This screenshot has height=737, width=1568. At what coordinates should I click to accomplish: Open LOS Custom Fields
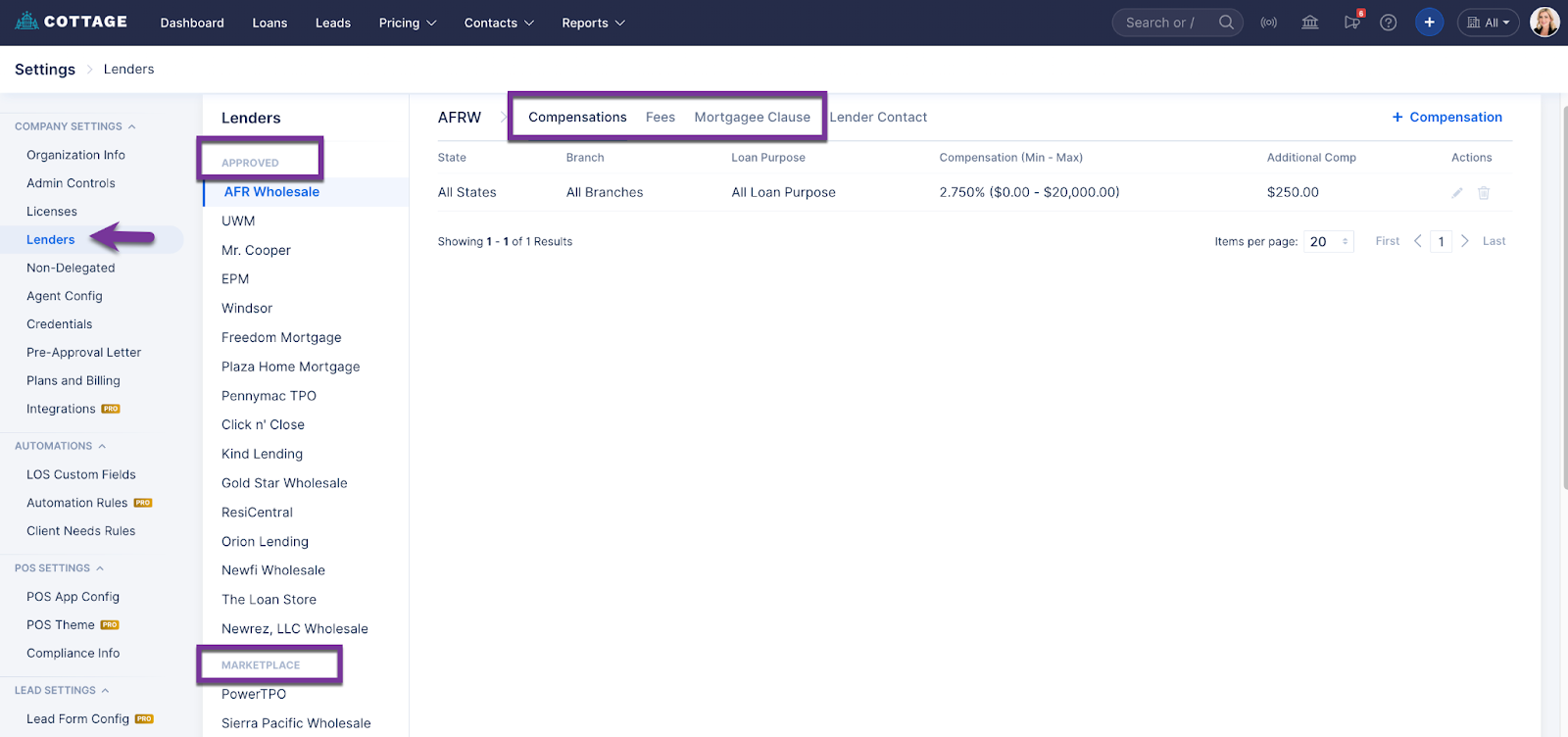coord(81,474)
